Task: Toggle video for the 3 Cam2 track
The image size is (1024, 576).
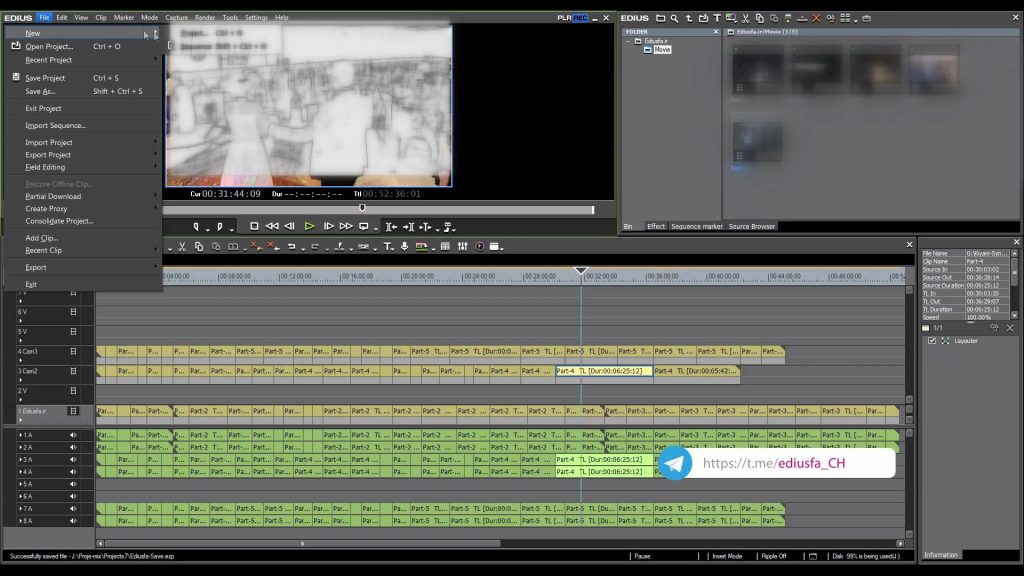Action: 73,371
